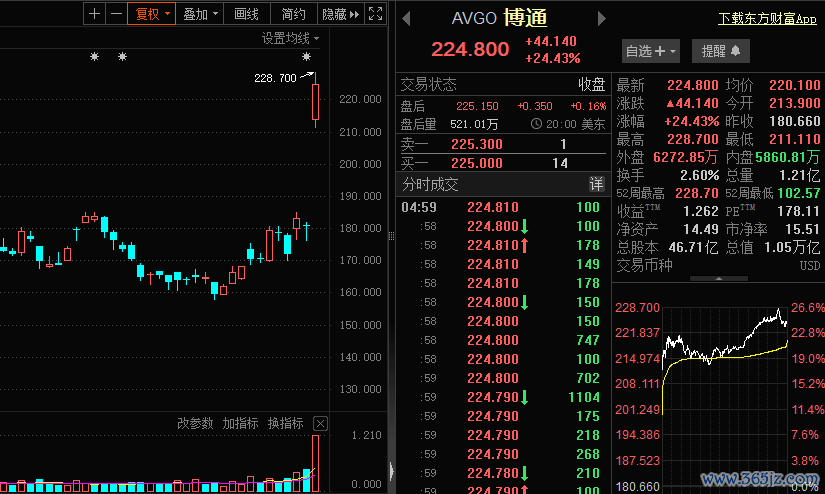Click the 今开 213.900 value
Viewport: 825px width, 494px height.
point(794,103)
